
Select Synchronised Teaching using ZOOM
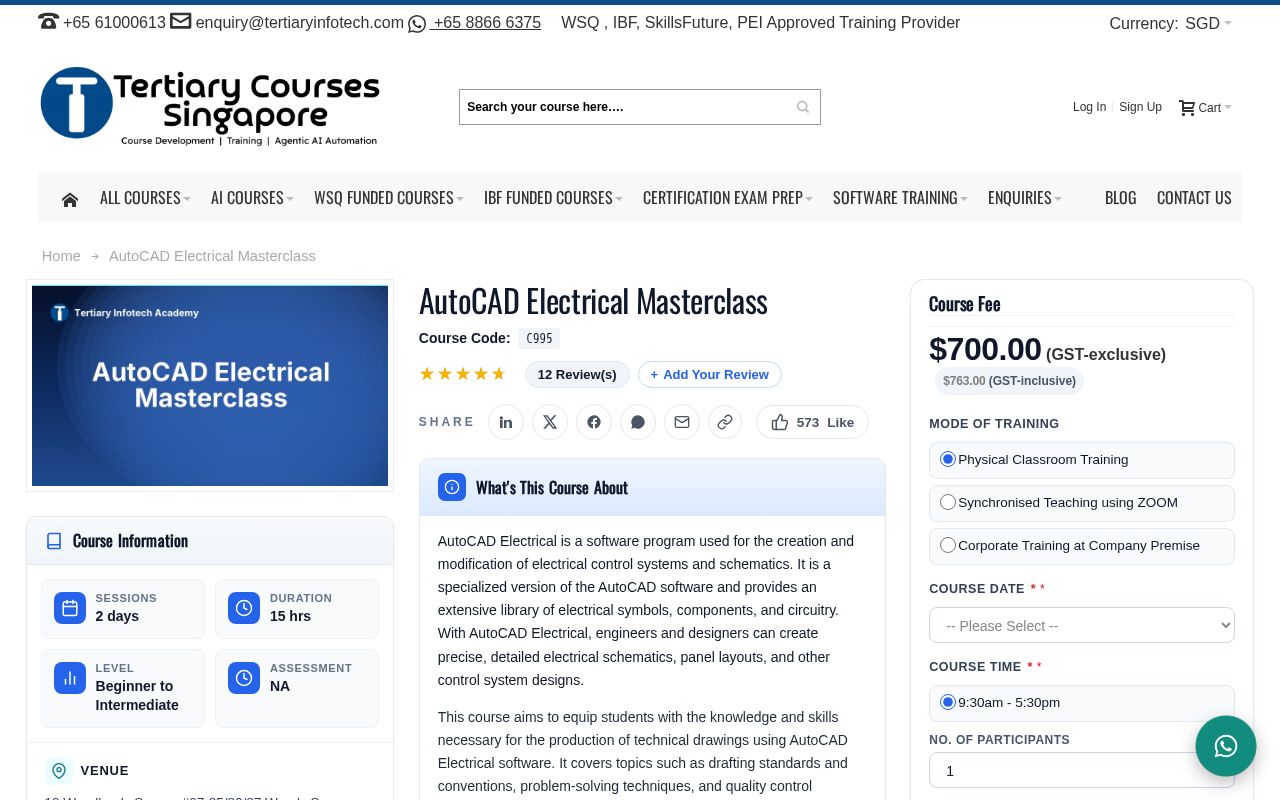(948, 502)
